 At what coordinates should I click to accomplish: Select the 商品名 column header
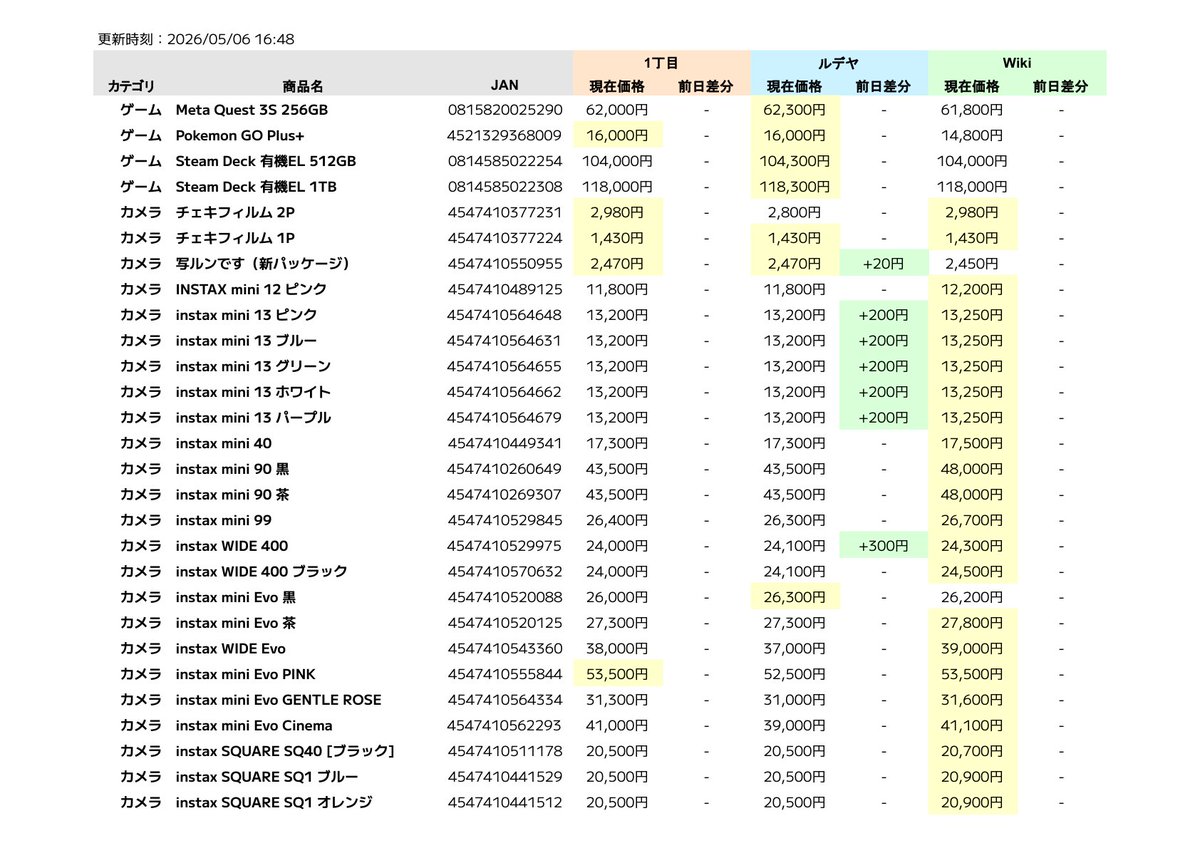coord(303,86)
